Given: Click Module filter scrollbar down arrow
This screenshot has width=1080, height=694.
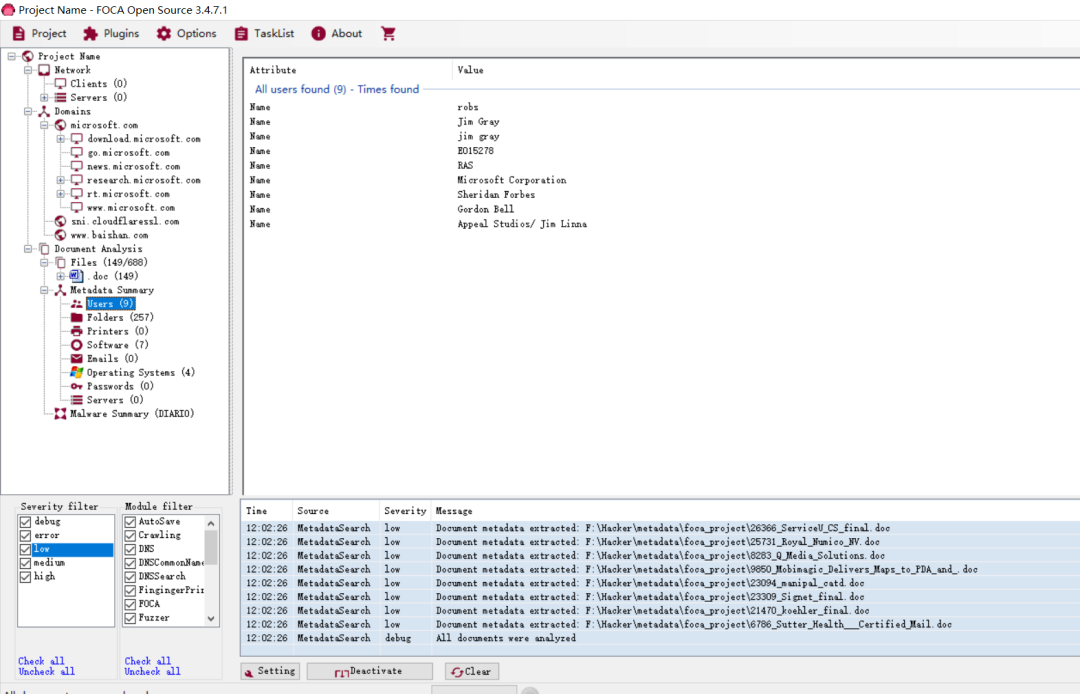Looking at the screenshot, I should pos(211,618).
